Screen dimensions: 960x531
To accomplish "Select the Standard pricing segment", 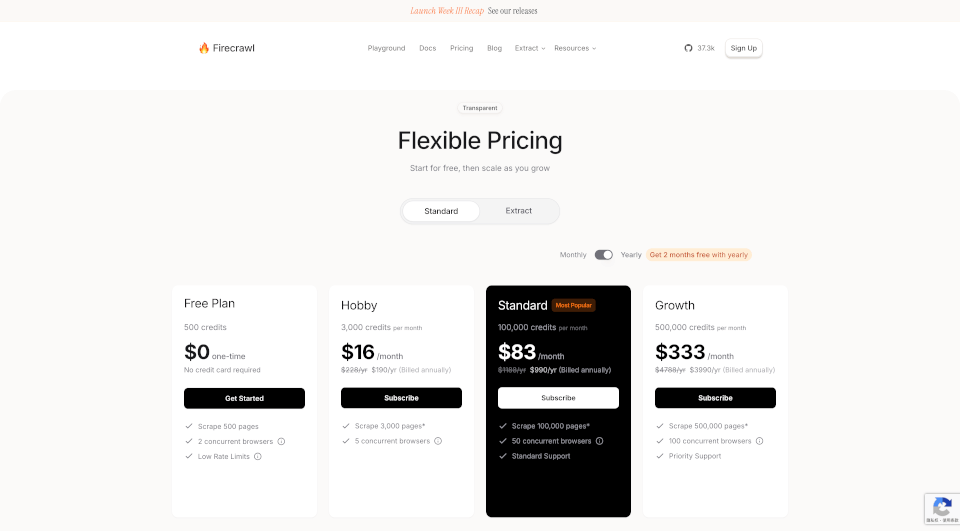I will [441, 211].
